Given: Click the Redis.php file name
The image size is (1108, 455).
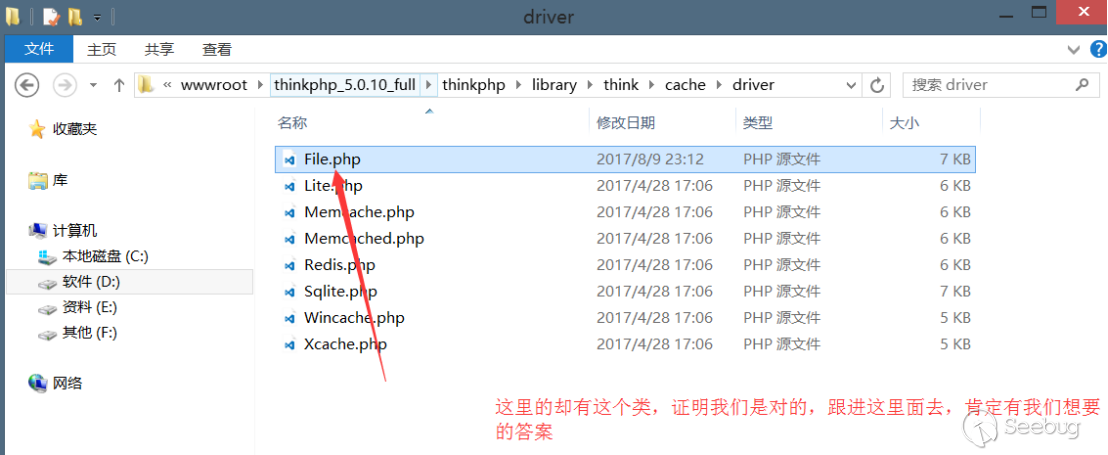Looking at the screenshot, I should [x=339, y=265].
